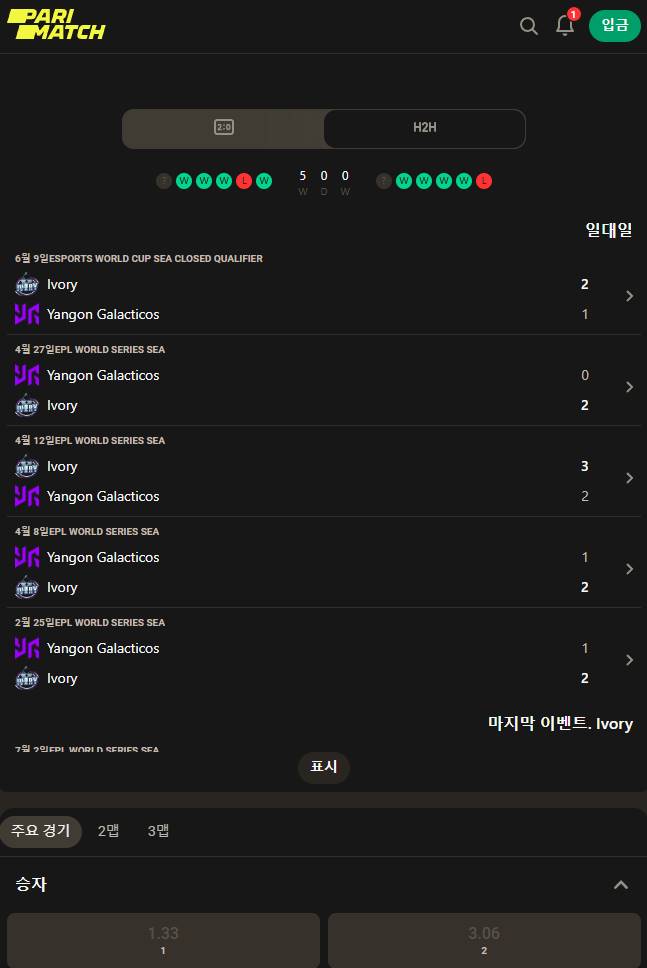
Task: Tap the green 입금 deposit button
Action: coord(614,25)
